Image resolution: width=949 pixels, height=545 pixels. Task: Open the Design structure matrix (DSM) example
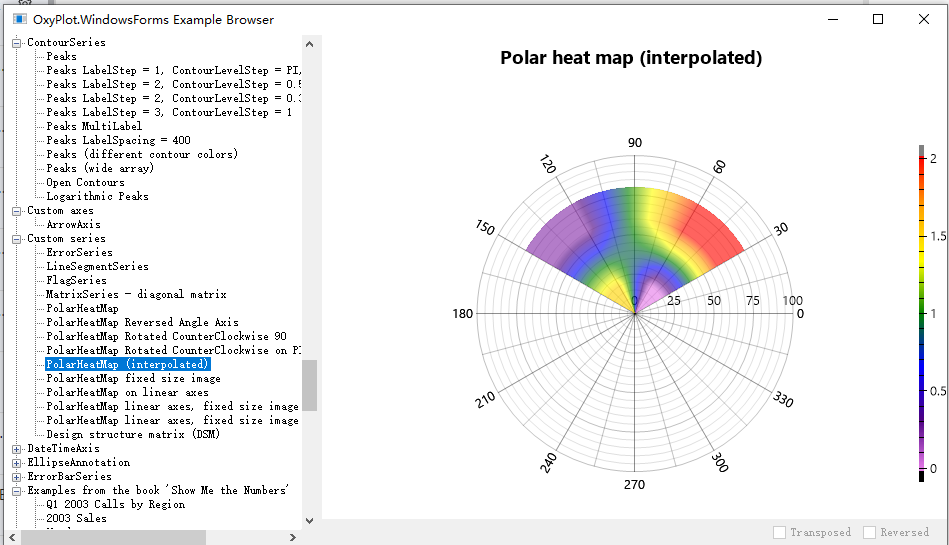click(x=133, y=435)
